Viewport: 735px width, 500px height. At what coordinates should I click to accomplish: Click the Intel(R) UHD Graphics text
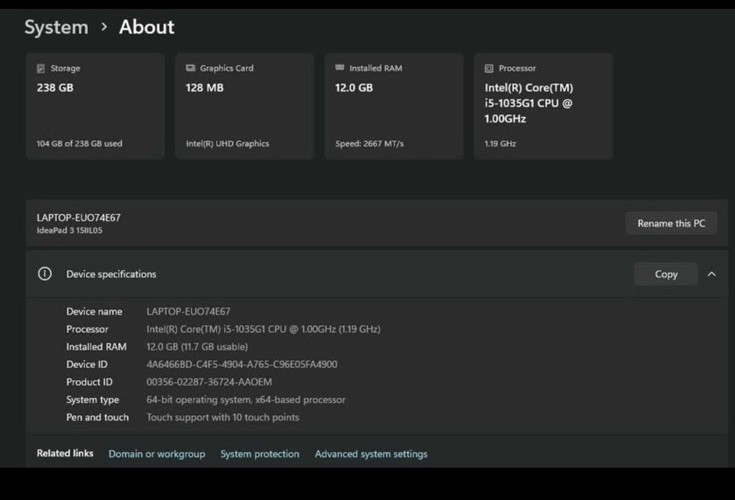[x=227, y=143]
